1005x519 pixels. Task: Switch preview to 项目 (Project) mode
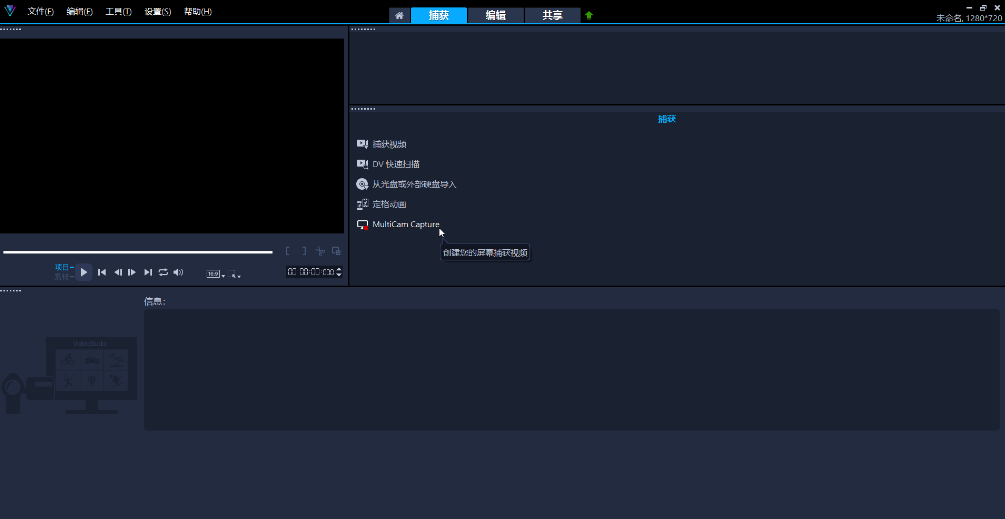pos(63,267)
